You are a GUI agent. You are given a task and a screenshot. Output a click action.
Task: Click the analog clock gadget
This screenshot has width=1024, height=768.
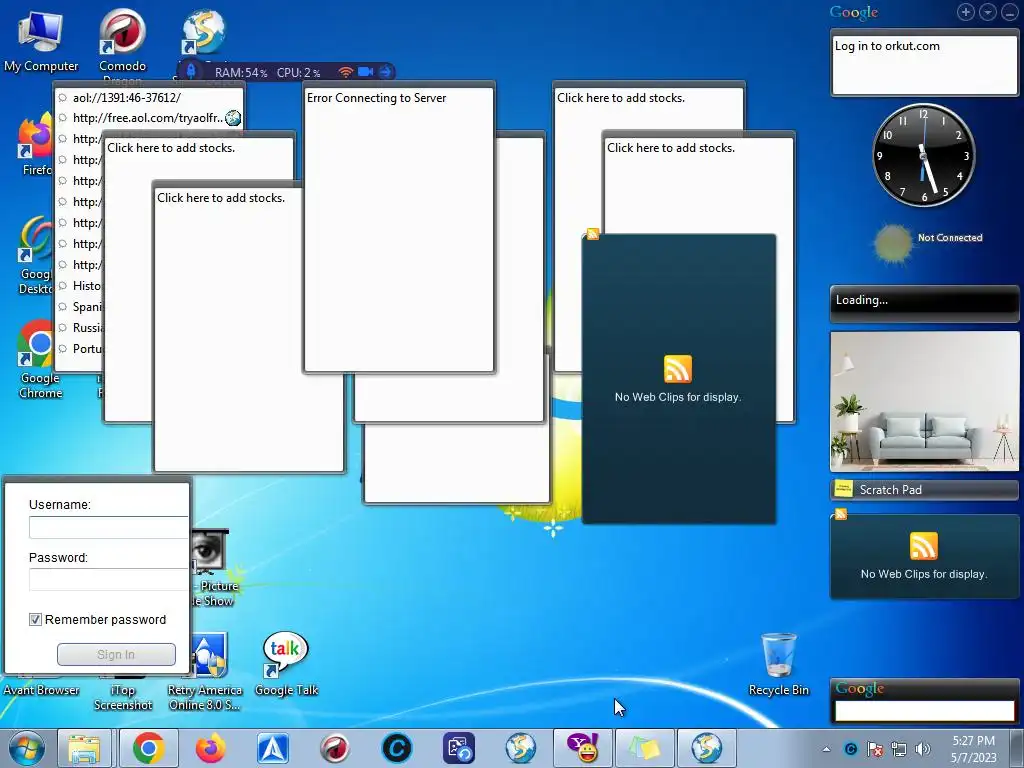[923, 155]
